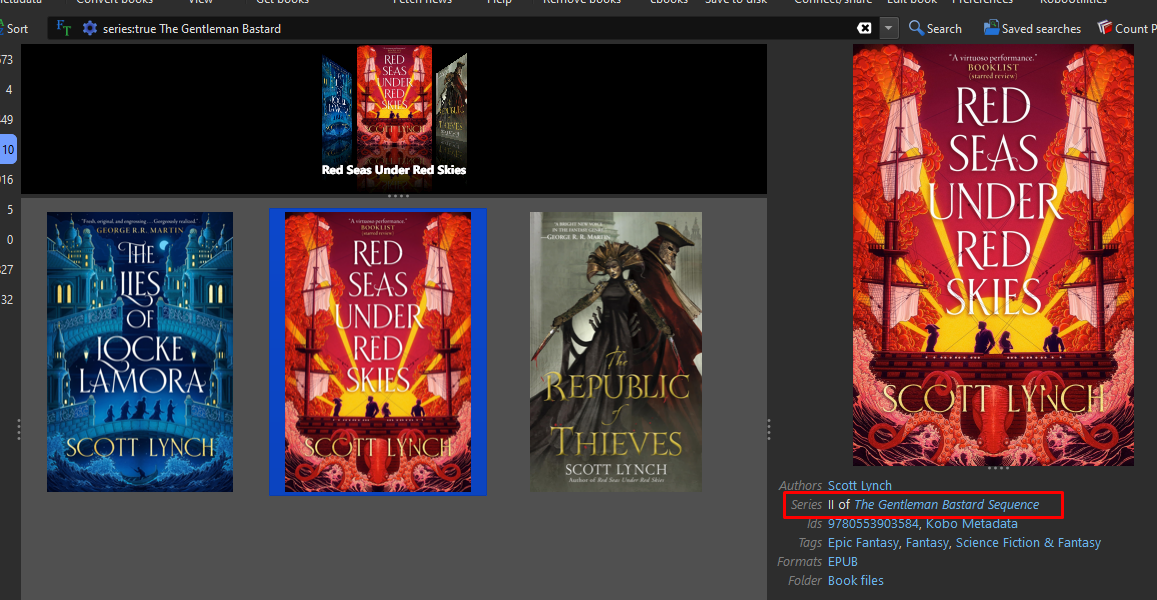Click the Count button icon
The width and height of the screenshot is (1157, 600).
pyautogui.click(x=1105, y=28)
